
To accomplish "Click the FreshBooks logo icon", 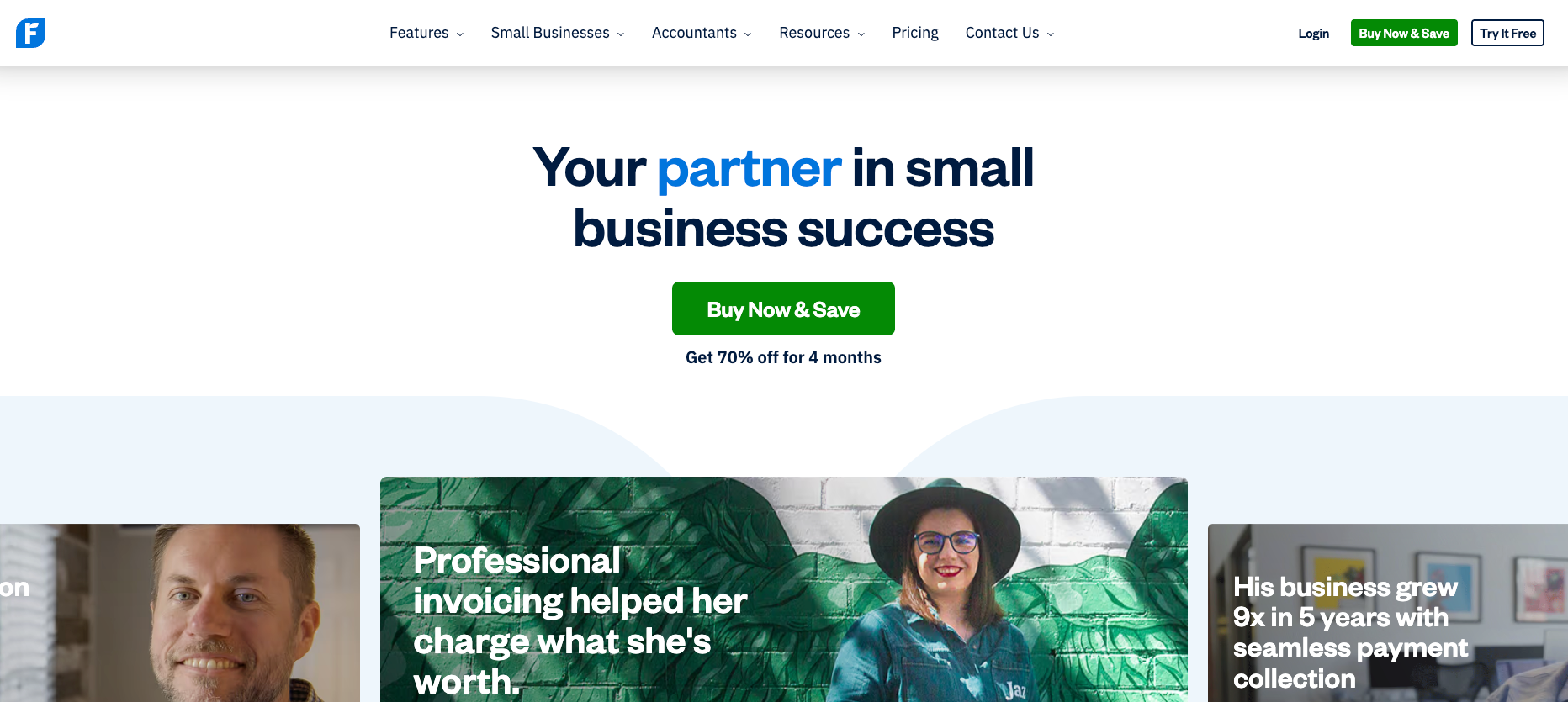I will pyautogui.click(x=30, y=33).
